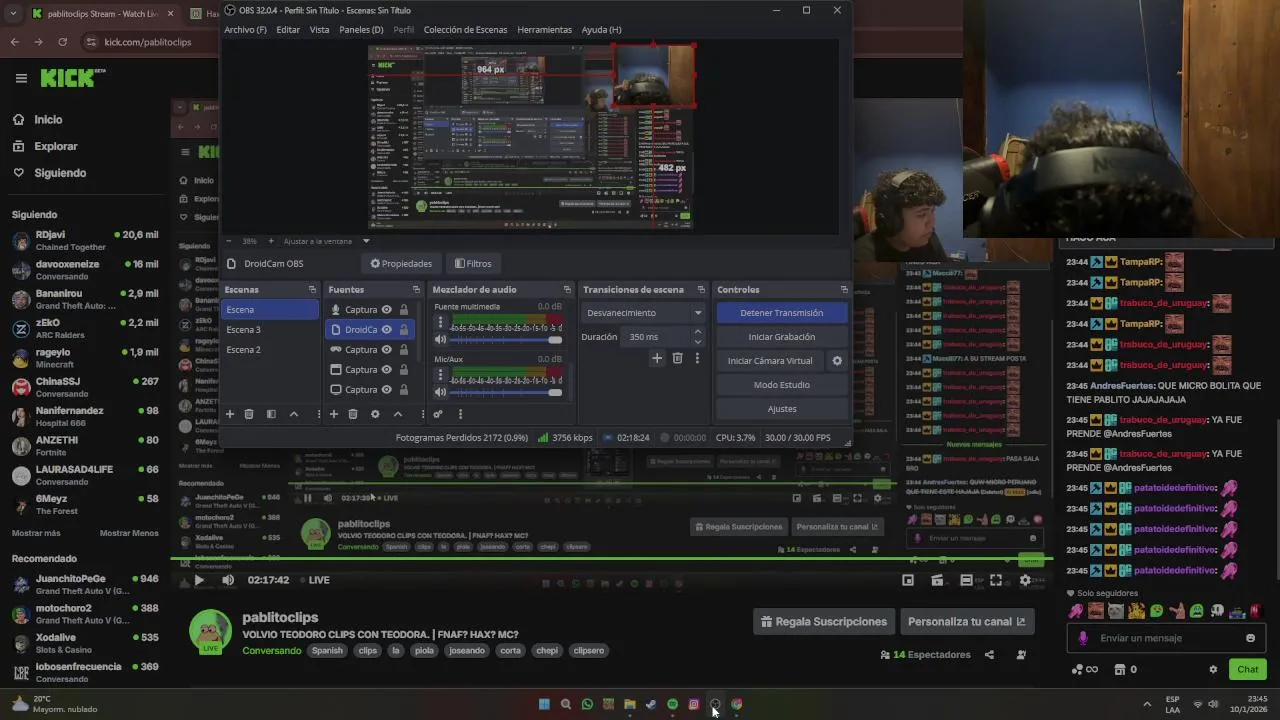This screenshot has width=1280, height=720.
Task: Click Enviar un mensaje chat input
Action: tap(1165, 638)
